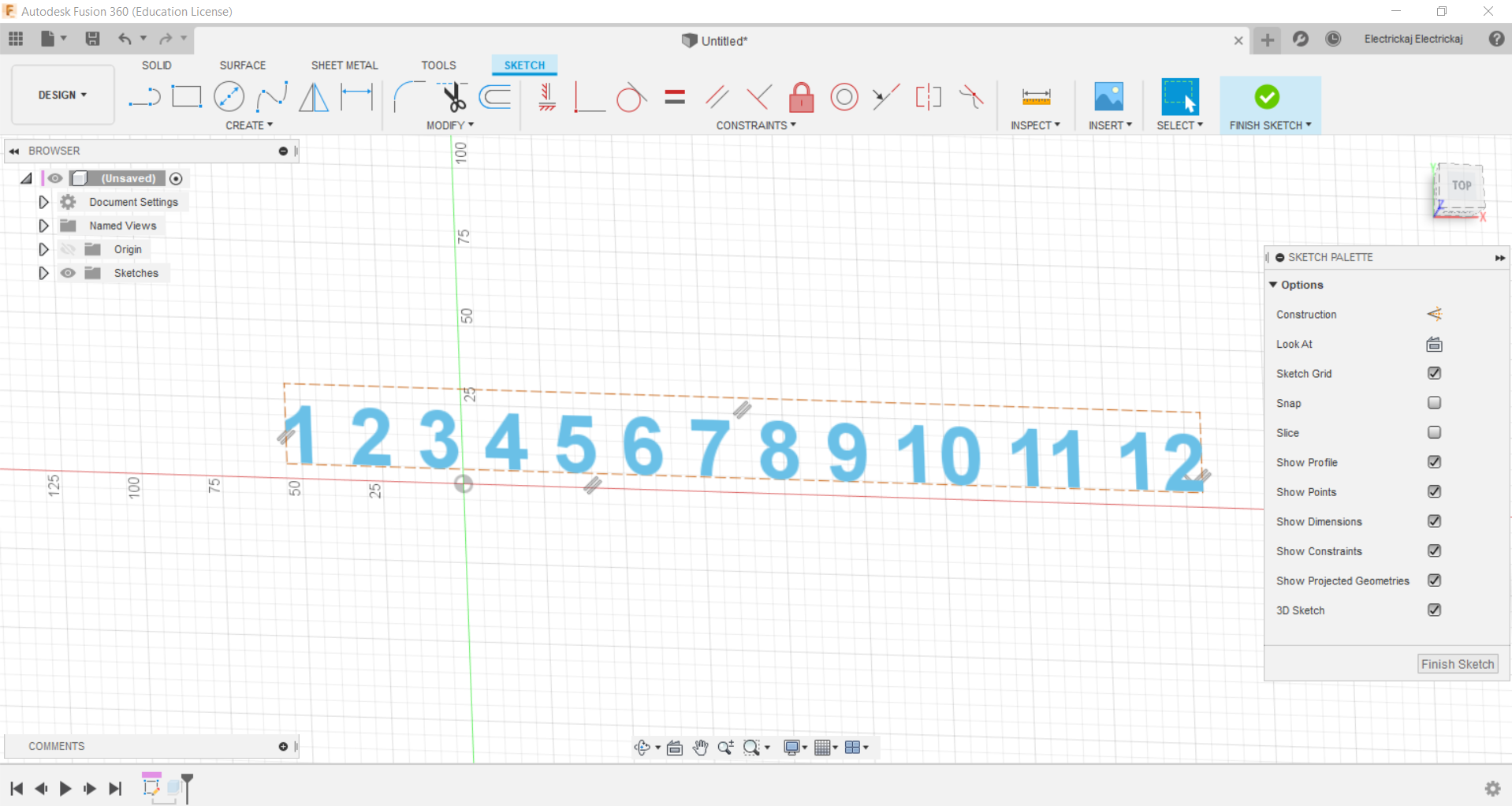Click the Select tool icon

point(1180,97)
